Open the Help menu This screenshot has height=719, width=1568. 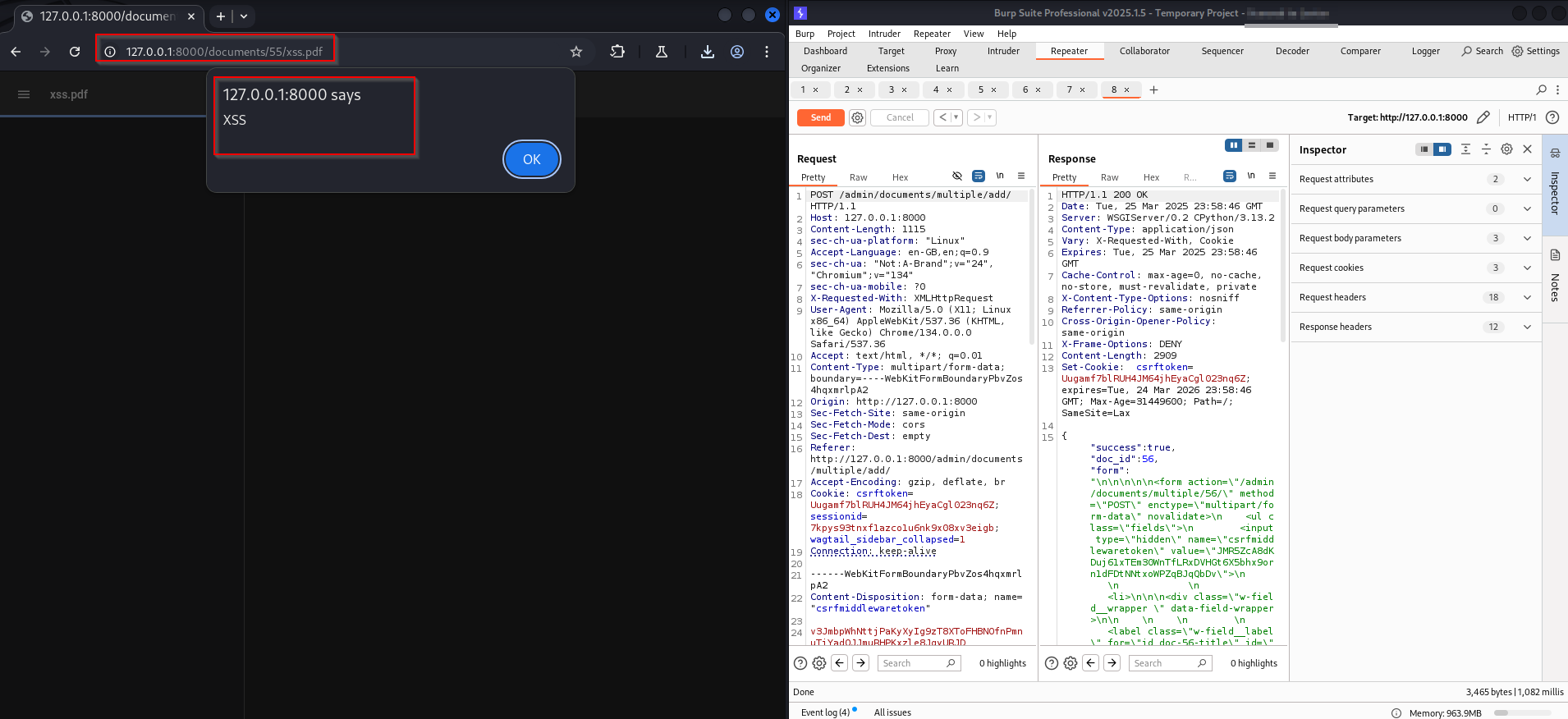[1006, 34]
